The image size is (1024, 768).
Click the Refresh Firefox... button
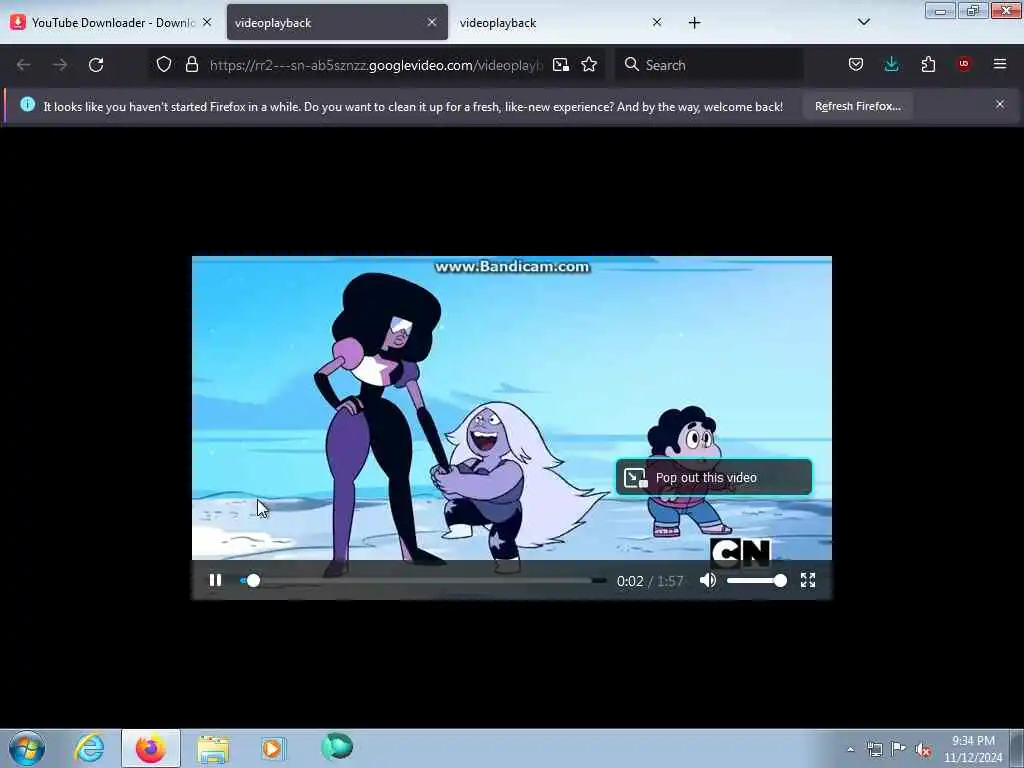pos(857,106)
